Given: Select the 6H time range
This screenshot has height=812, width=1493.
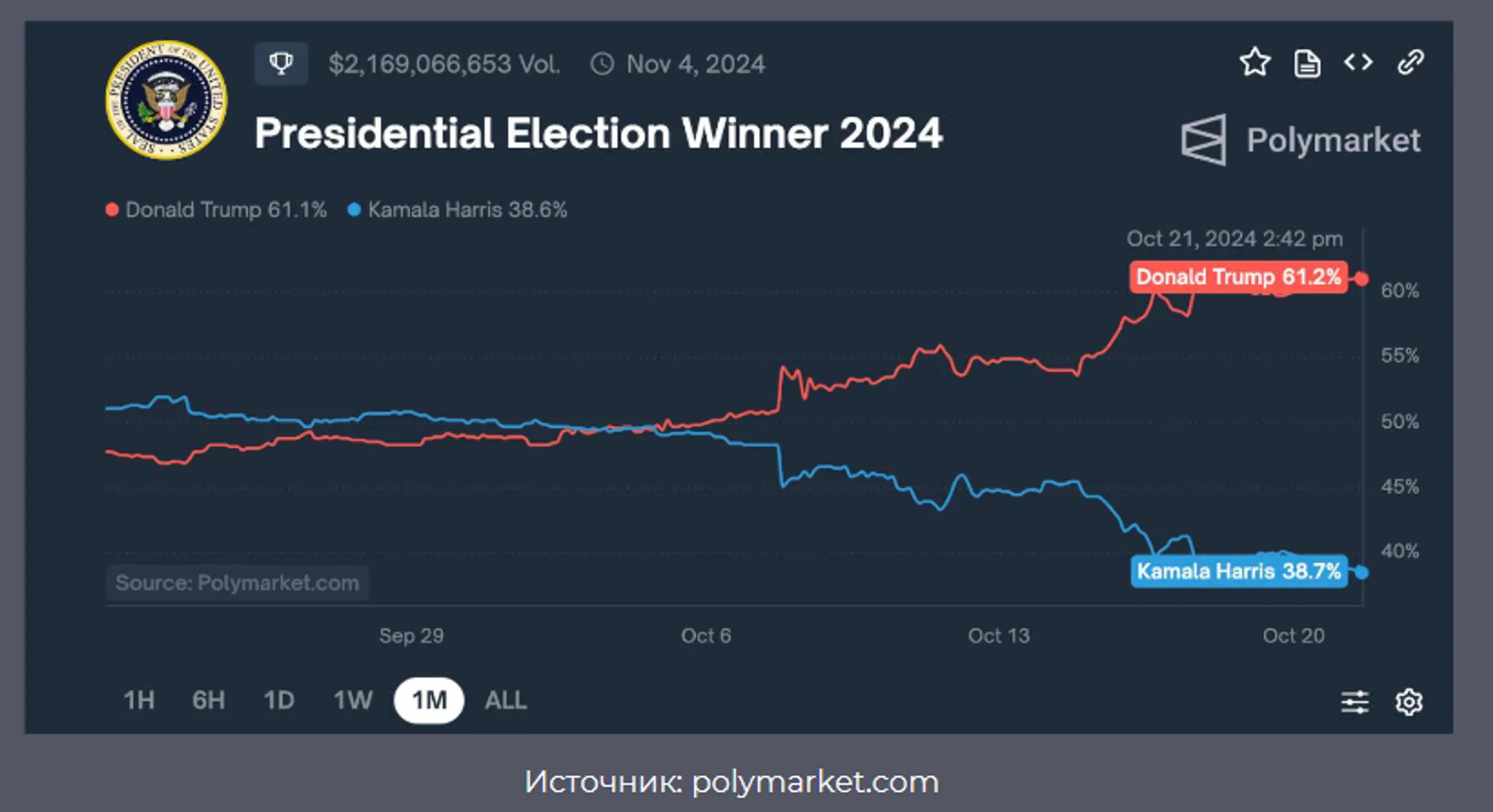Looking at the screenshot, I should coord(208,701).
